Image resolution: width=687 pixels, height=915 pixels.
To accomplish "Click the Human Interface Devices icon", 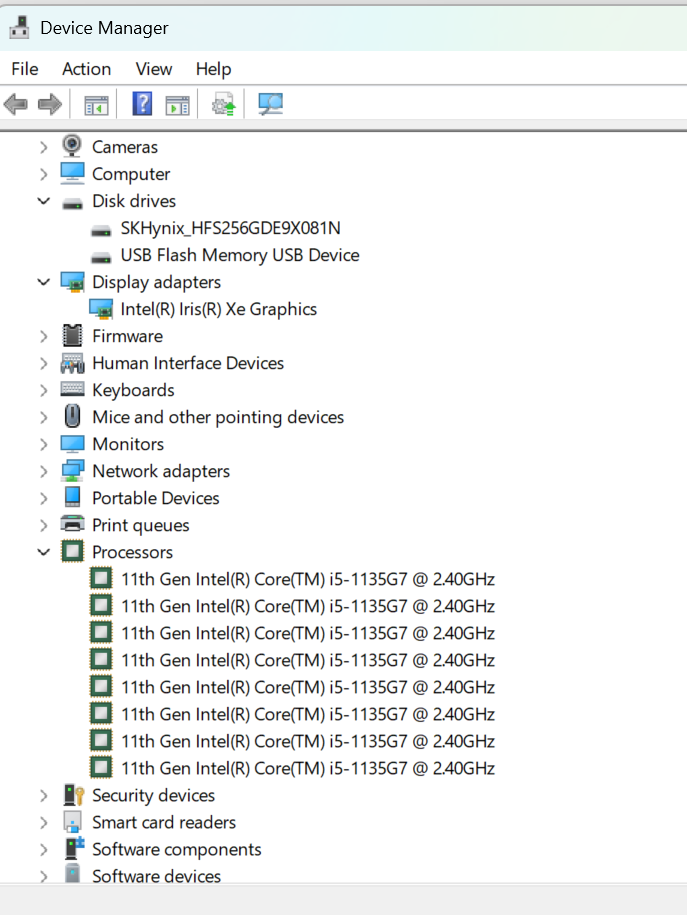I will click(x=72, y=363).
